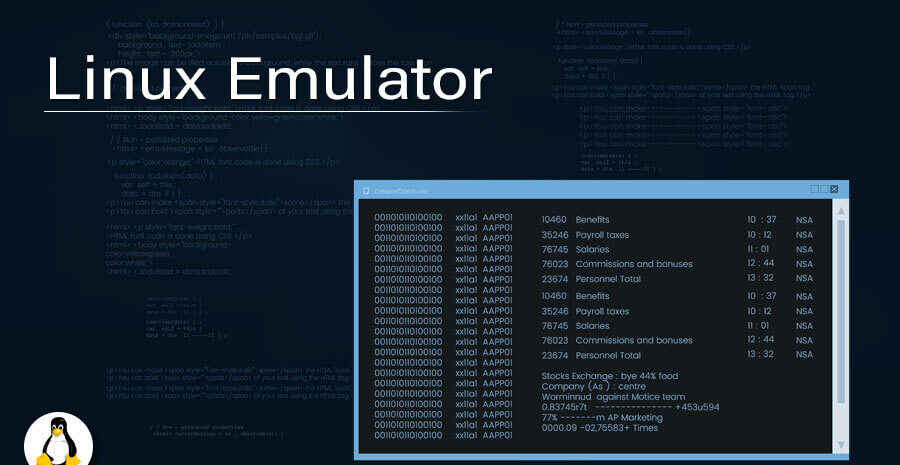Select the line "Stocks Exchange : bye 44% food"
900x465 pixels.
coord(610,376)
